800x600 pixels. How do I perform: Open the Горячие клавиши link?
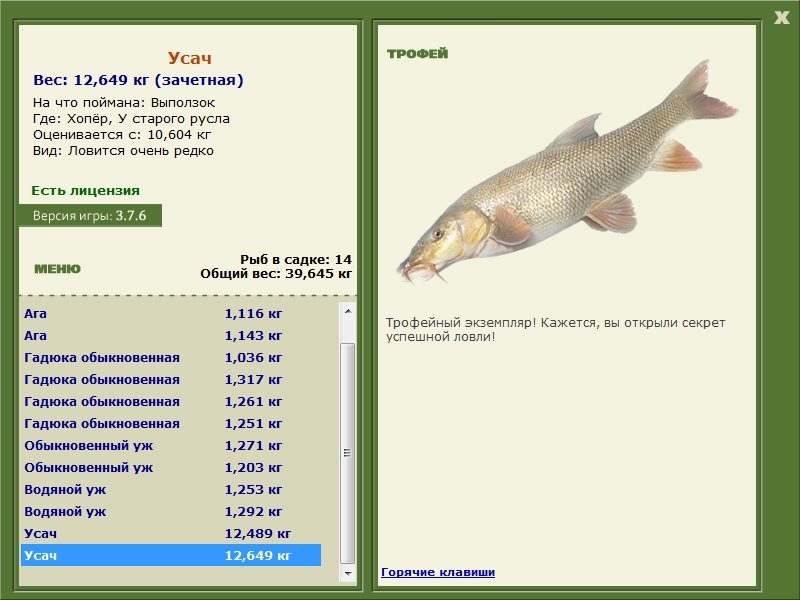438,572
